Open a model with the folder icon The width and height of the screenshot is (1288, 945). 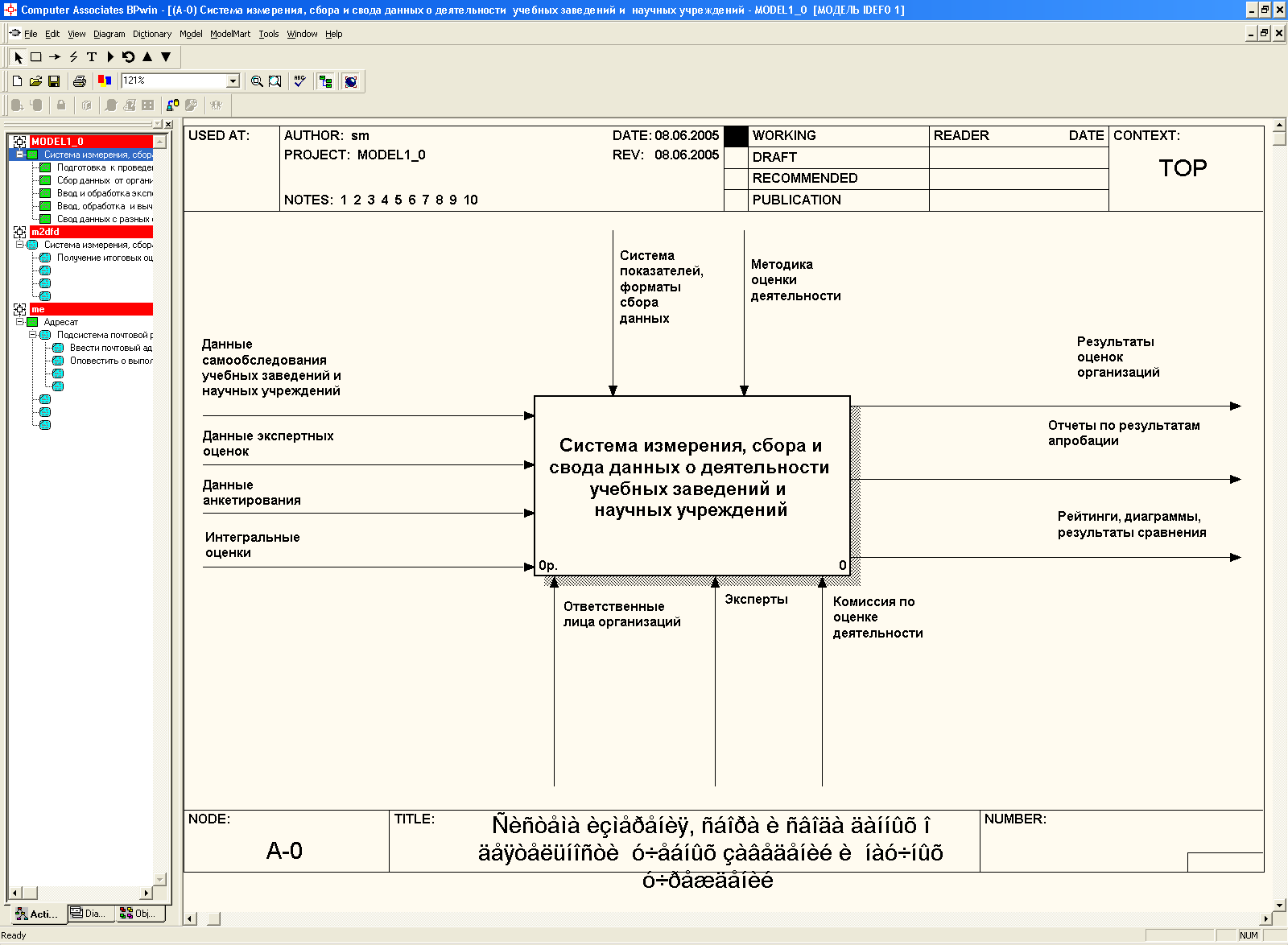(x=35, y=81)
